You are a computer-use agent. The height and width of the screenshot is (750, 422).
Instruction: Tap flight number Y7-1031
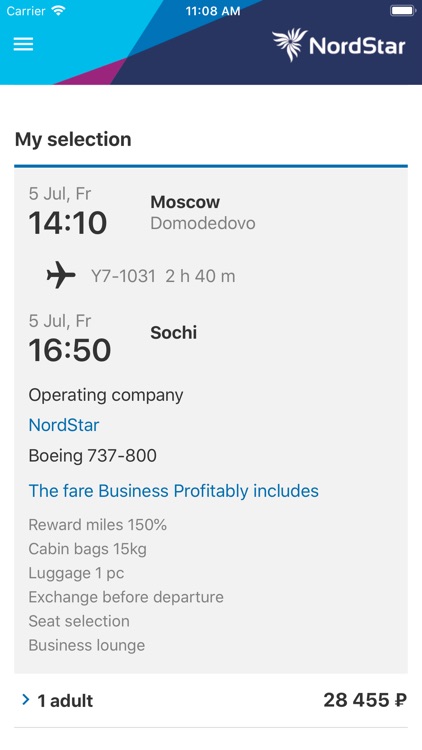click(x=123, y=276)
